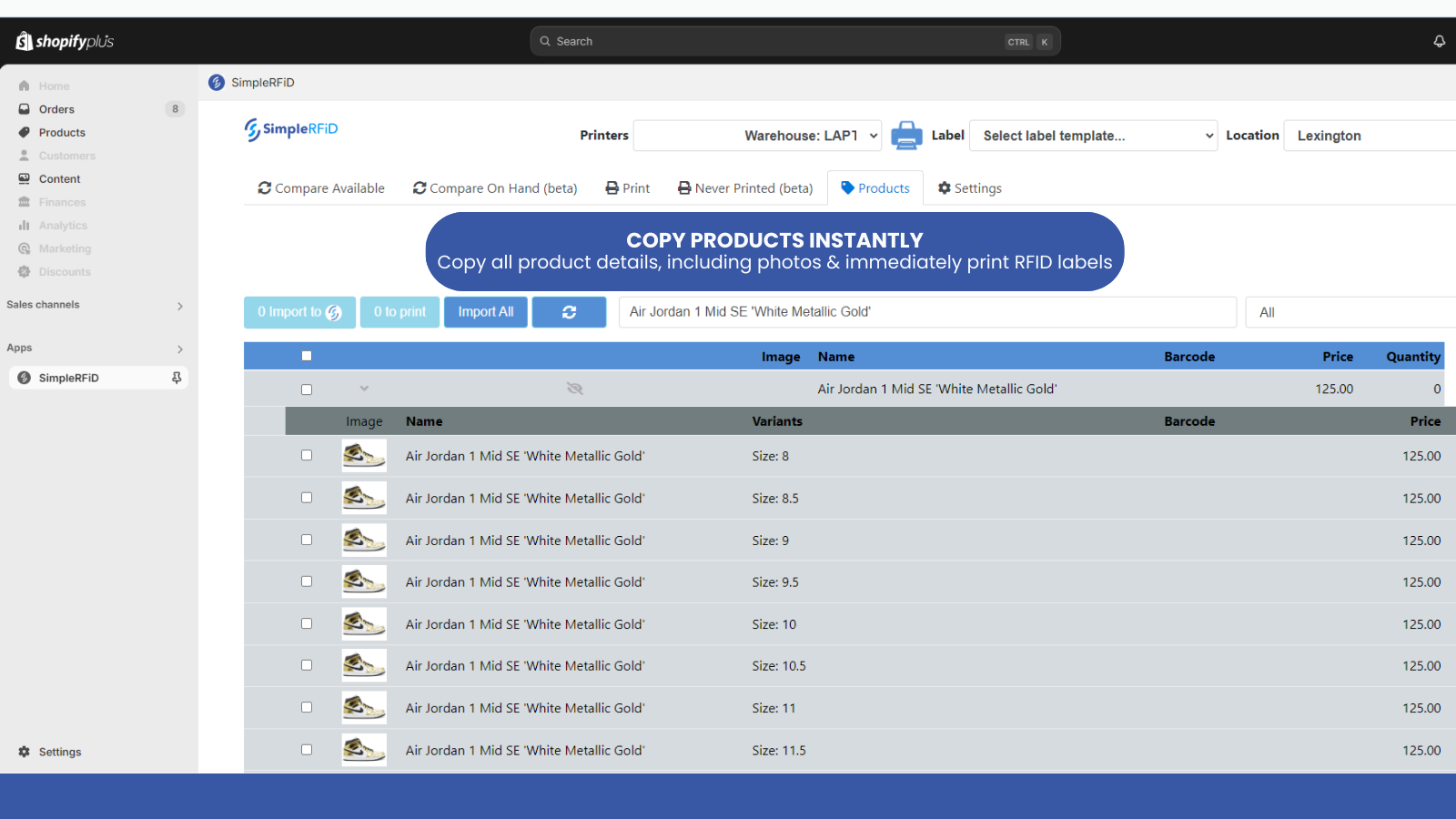The image size is (1456, 819).
Task: Click the SimpleRFiD logo in the header
Action: tap(291, 129)
